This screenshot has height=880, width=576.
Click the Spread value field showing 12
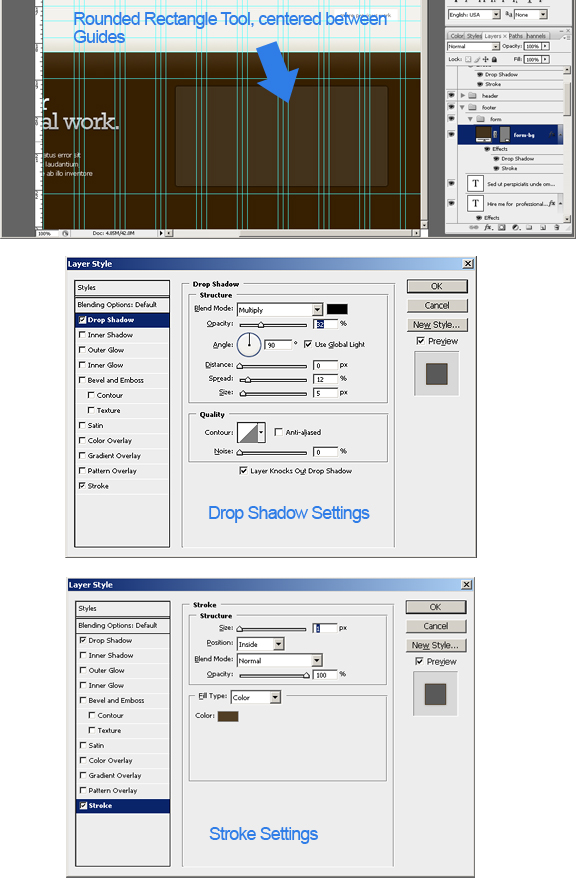(x=325, y=379)
